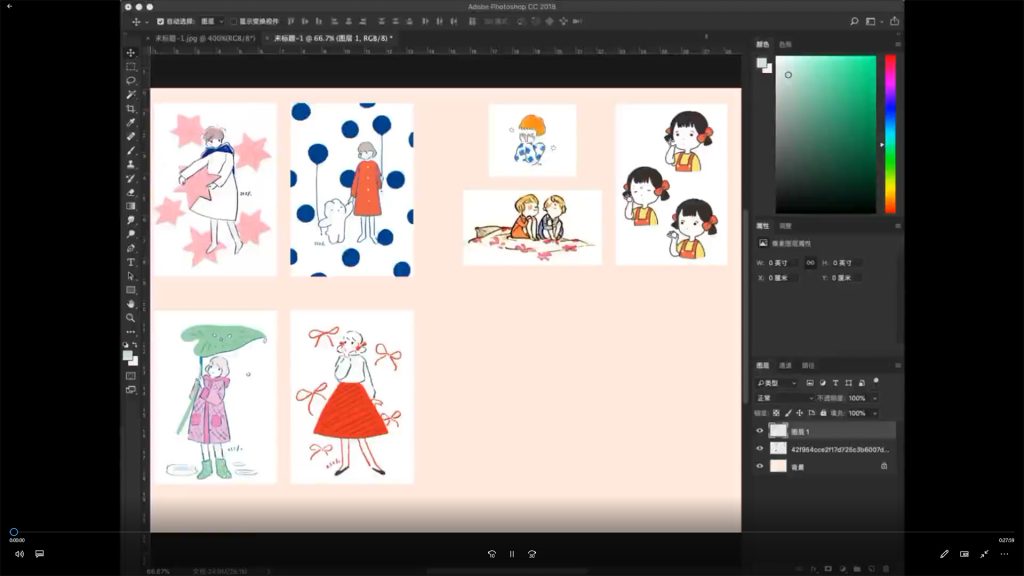Click the rainbow hue slider strip
The image size is (1024, 576).
[890, 133]
